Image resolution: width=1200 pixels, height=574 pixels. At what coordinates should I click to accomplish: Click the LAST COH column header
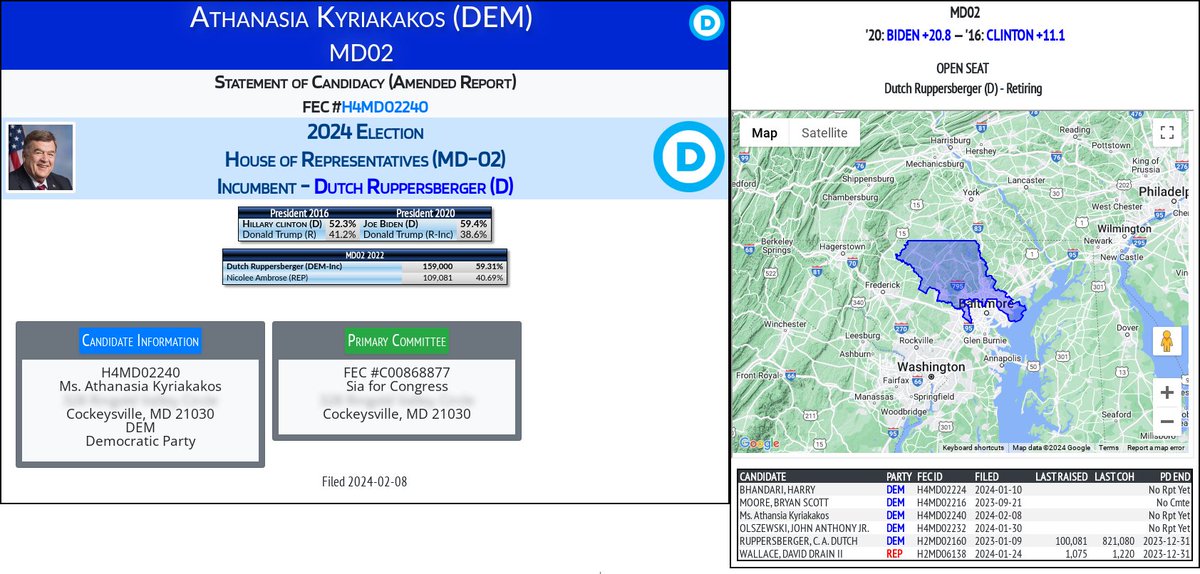click(x=1114, y=477)
